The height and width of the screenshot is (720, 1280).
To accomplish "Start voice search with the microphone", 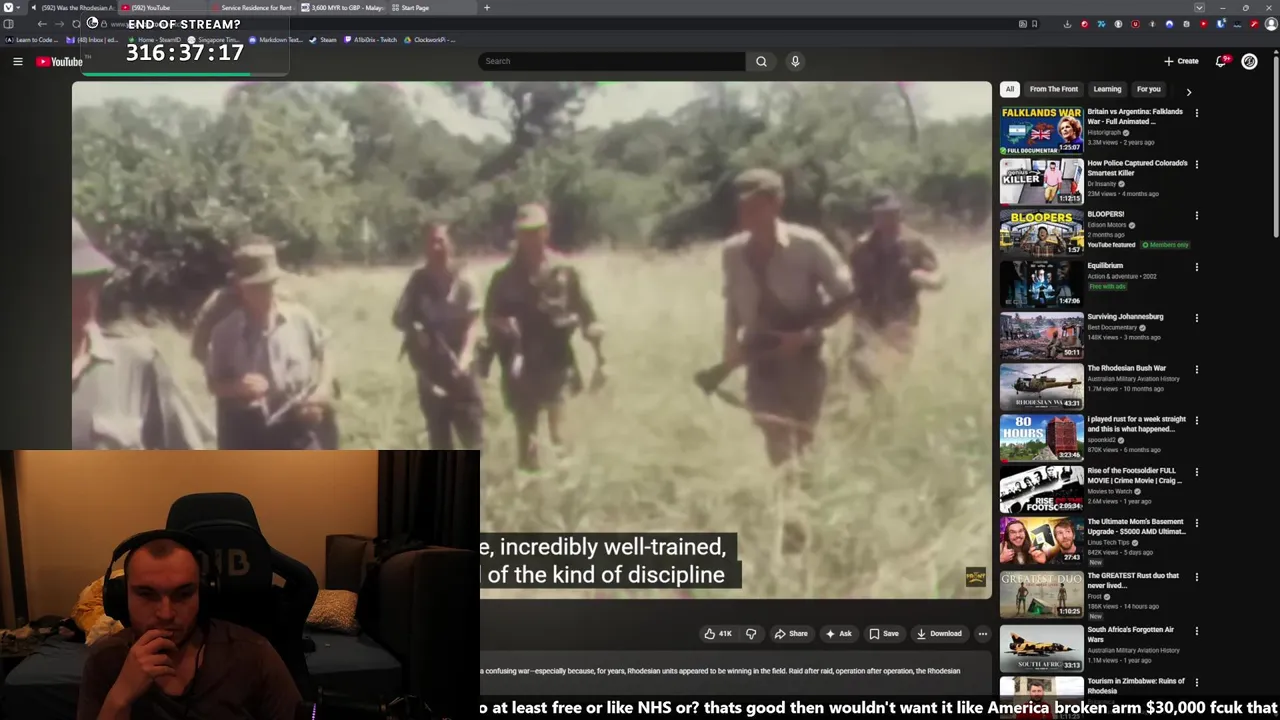I will 795,61.
